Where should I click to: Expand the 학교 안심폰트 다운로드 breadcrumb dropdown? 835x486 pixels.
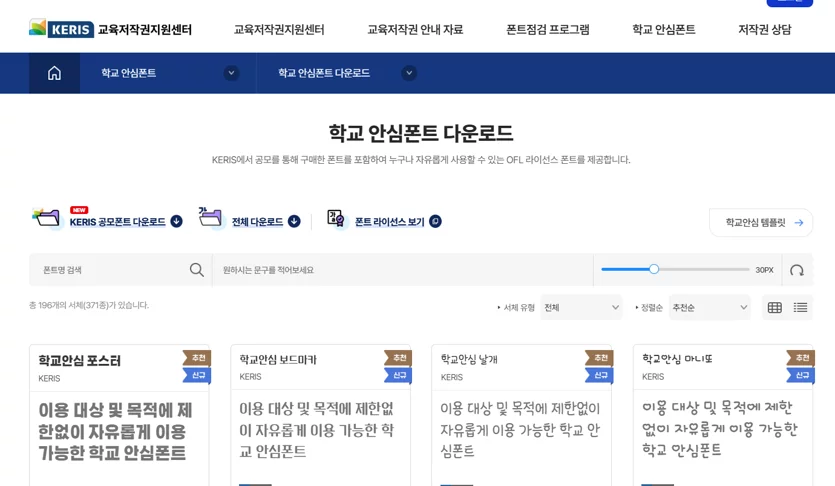click(409, 73)
